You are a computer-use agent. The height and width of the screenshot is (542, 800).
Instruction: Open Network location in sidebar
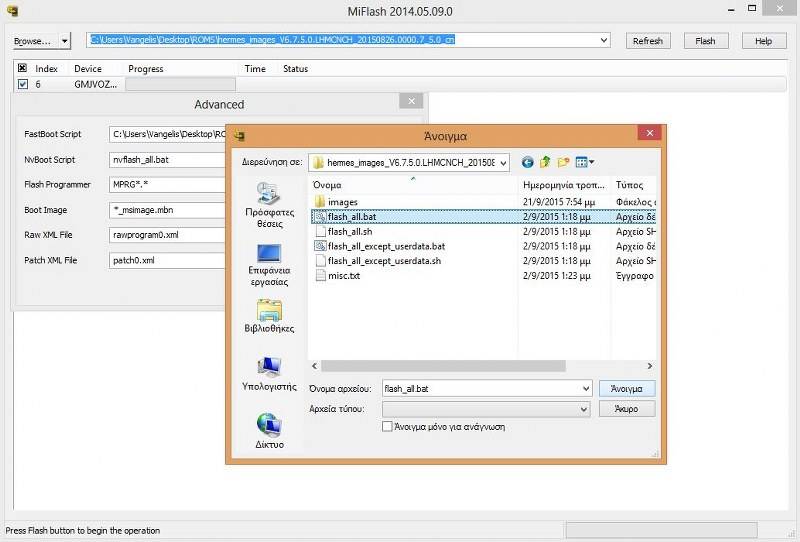[269, 432]
